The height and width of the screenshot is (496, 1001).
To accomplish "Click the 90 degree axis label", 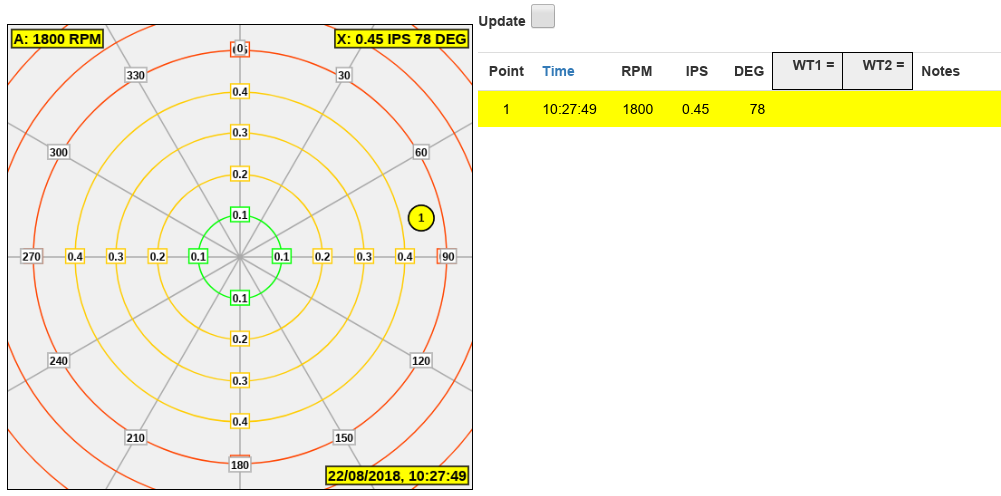I will [448, 257].
